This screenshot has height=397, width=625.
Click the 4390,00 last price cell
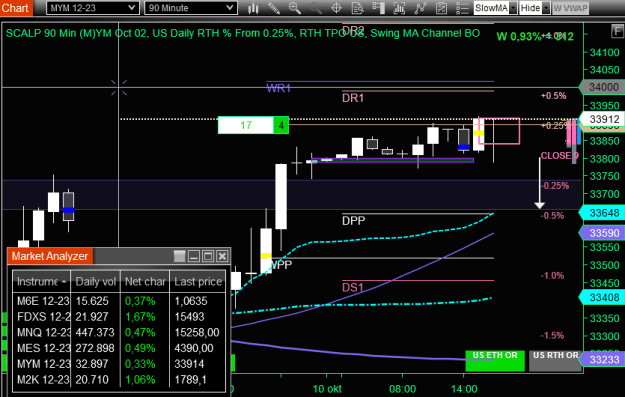click(198, 348)
